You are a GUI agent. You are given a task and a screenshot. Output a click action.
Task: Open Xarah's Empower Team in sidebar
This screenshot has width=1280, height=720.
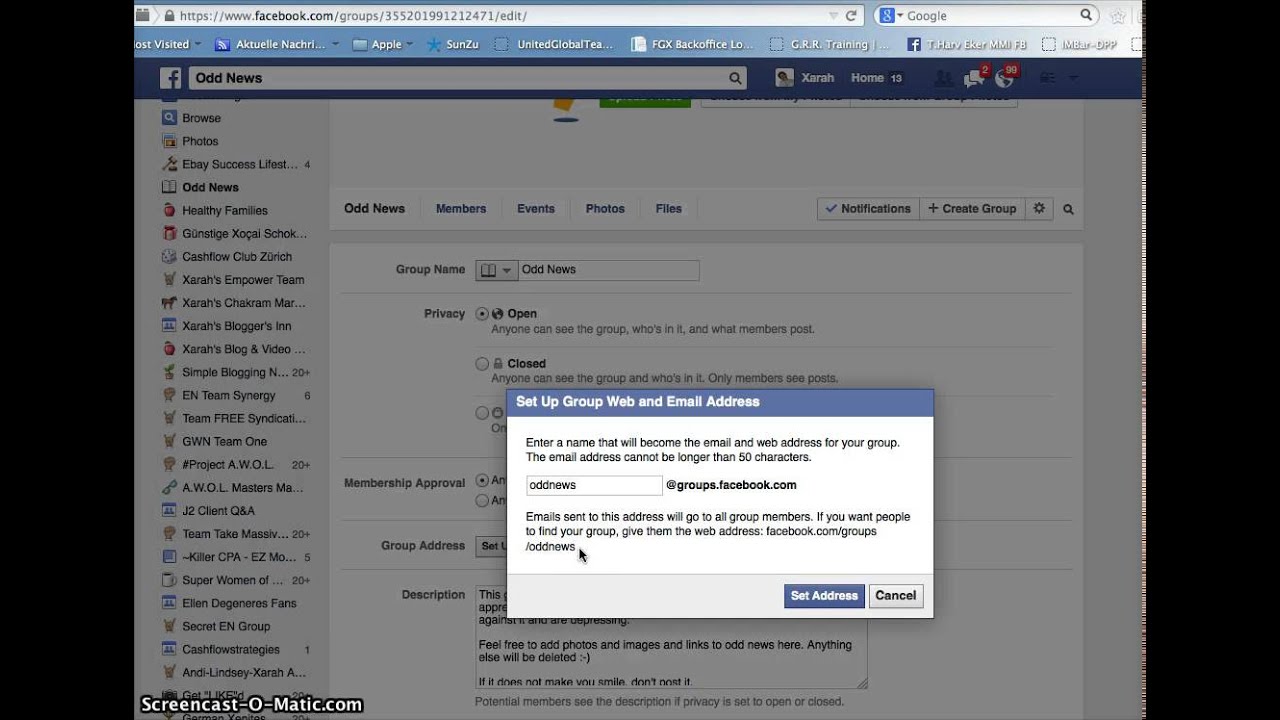coord(243,280)
